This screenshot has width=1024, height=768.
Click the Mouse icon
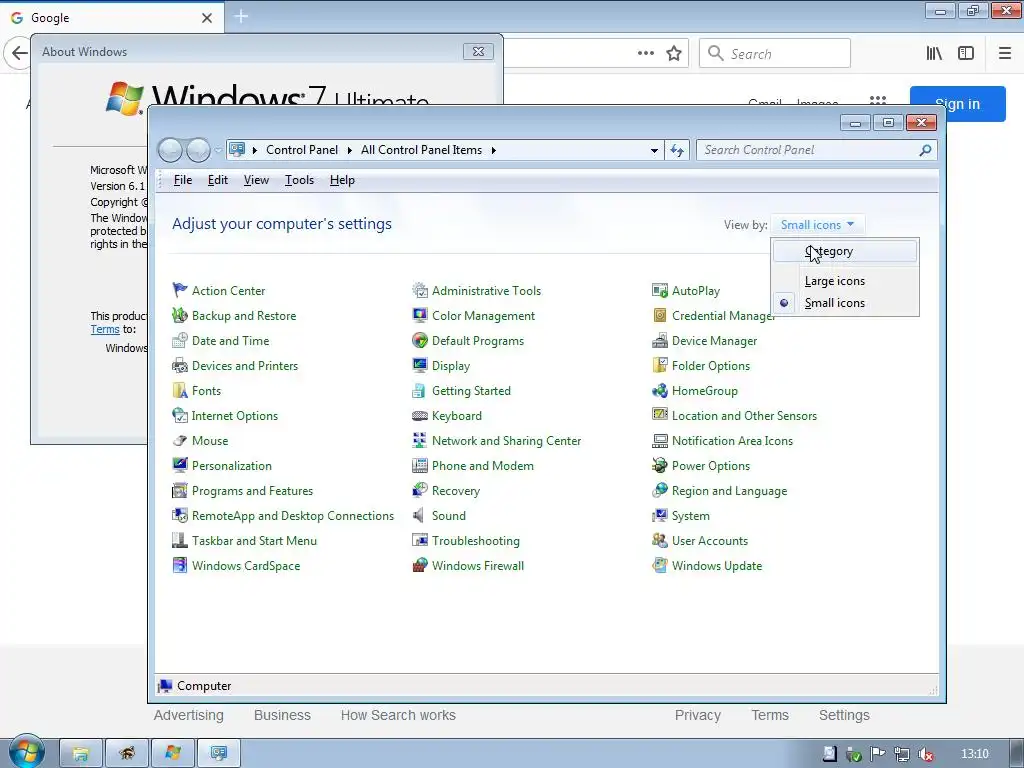[x=180, y=441]
